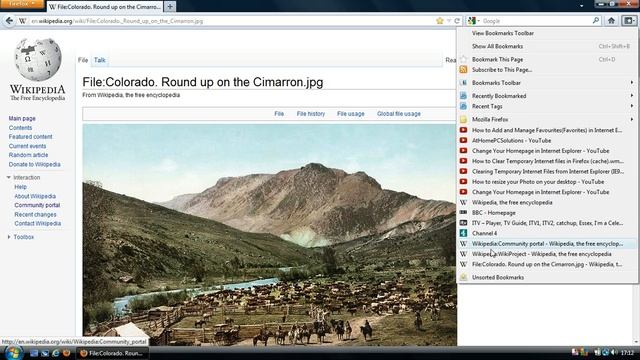Click the Unsorted Bookmarks icon
Image resolution: width=640 pixels, height=360 pixels.
click(463, 277)
